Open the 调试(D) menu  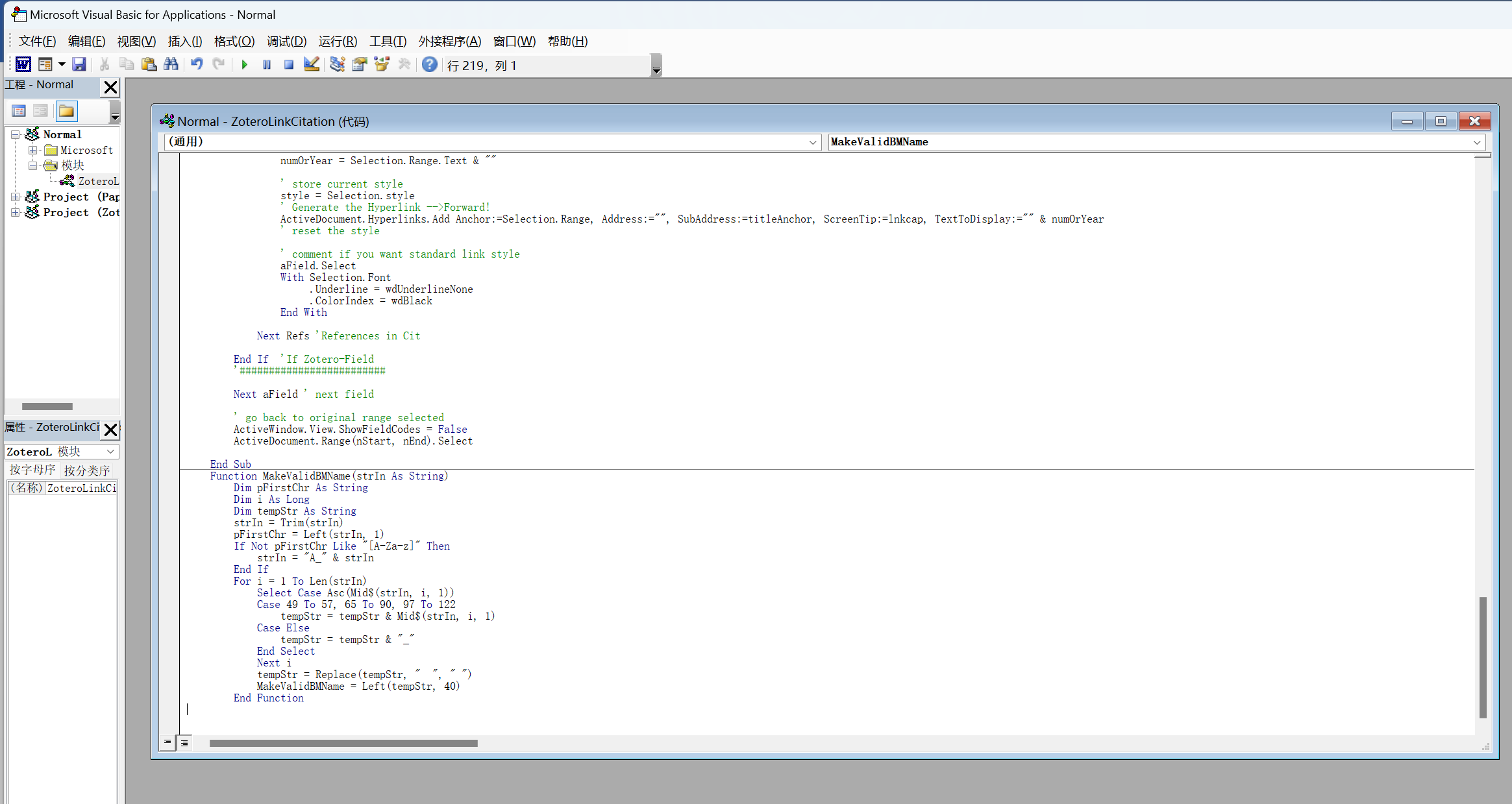coord(286,42)
